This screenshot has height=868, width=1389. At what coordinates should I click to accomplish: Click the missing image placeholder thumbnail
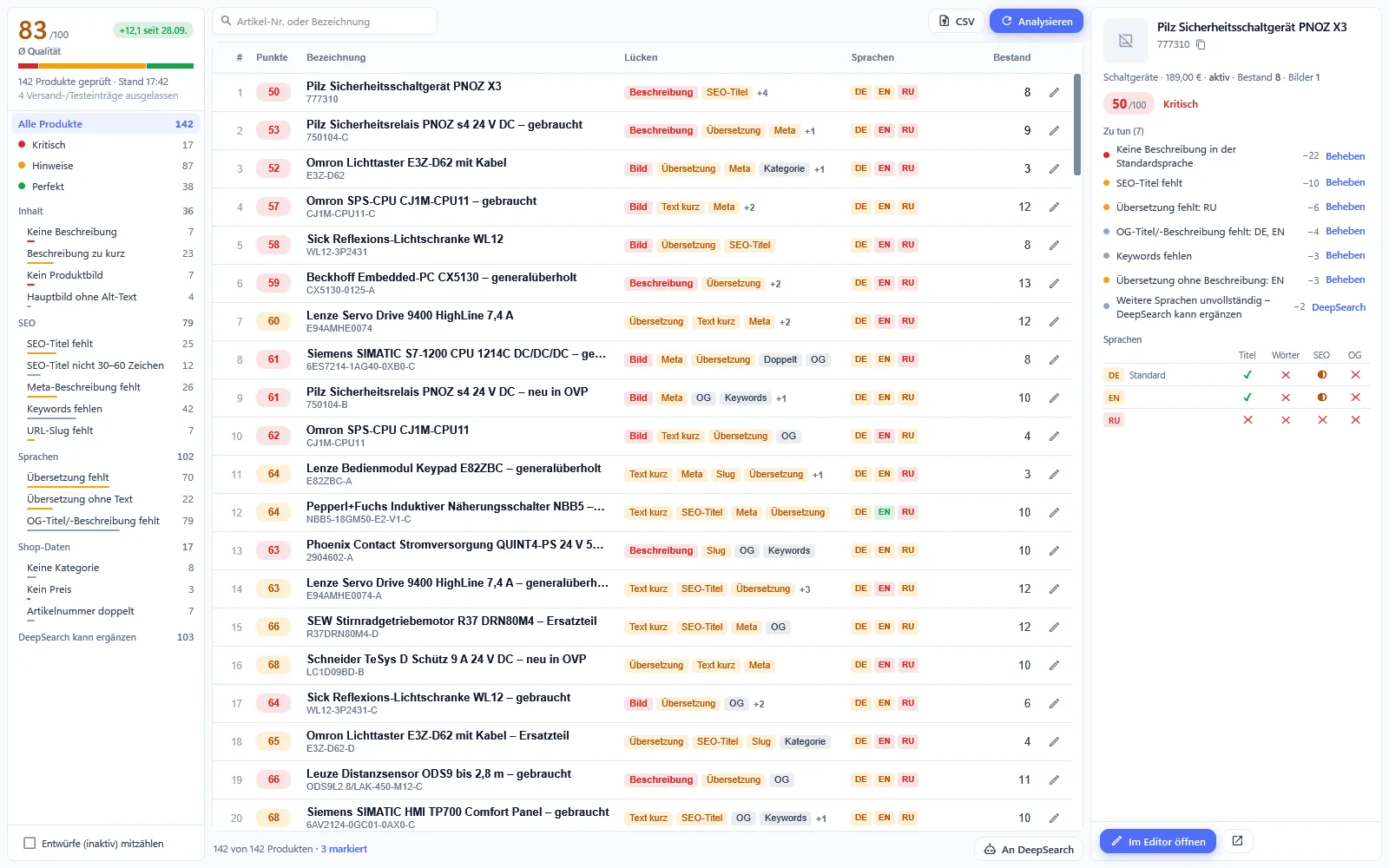[1126, 40]
